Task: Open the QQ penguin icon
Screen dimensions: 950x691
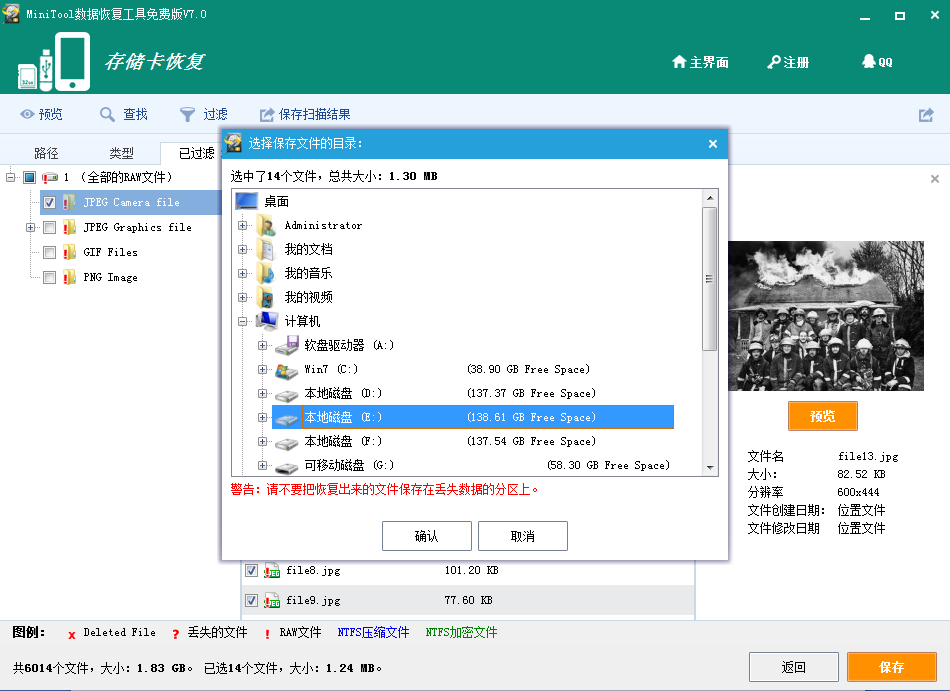Action: [x=869, y=61]
